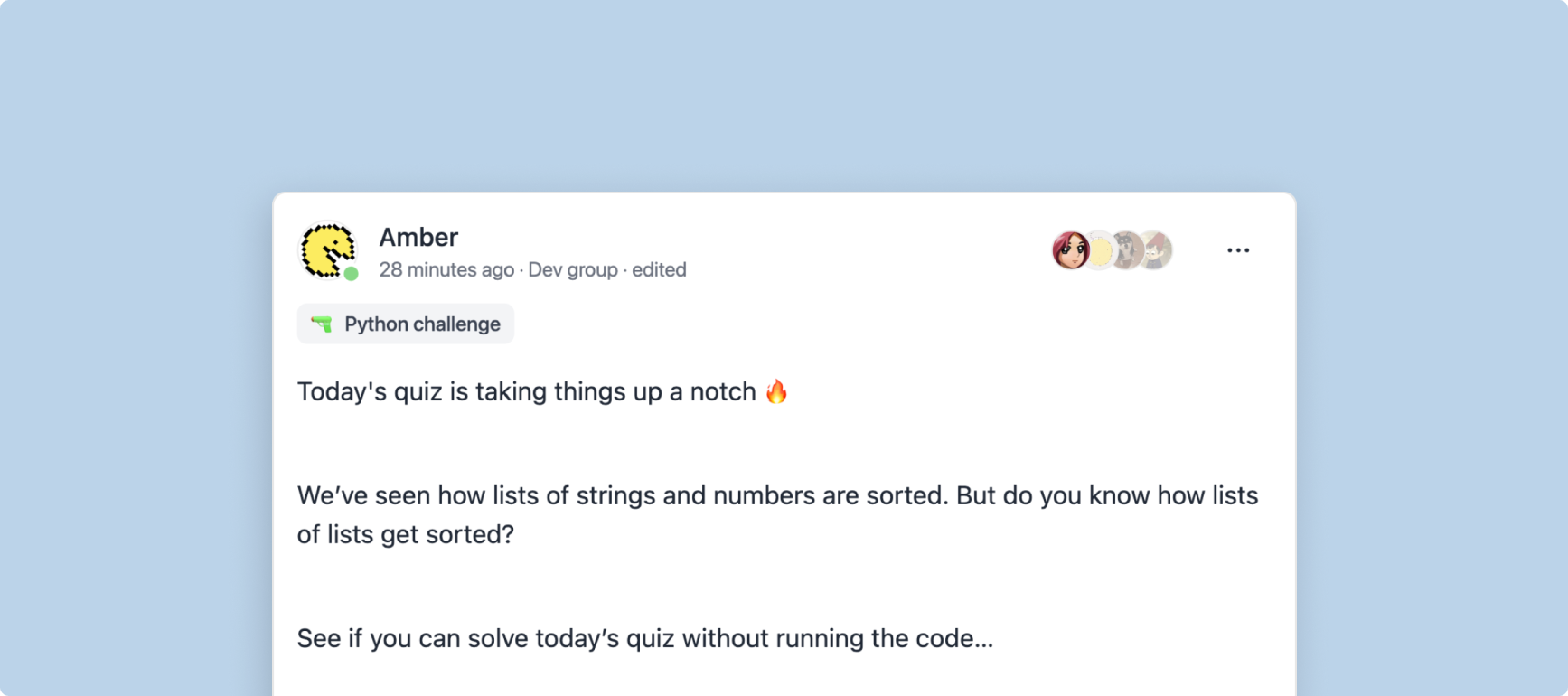This screenshot has height=696, width=1568.
Task: Click the fire emoji after 'notch'
Action: (x=776, y=391)
